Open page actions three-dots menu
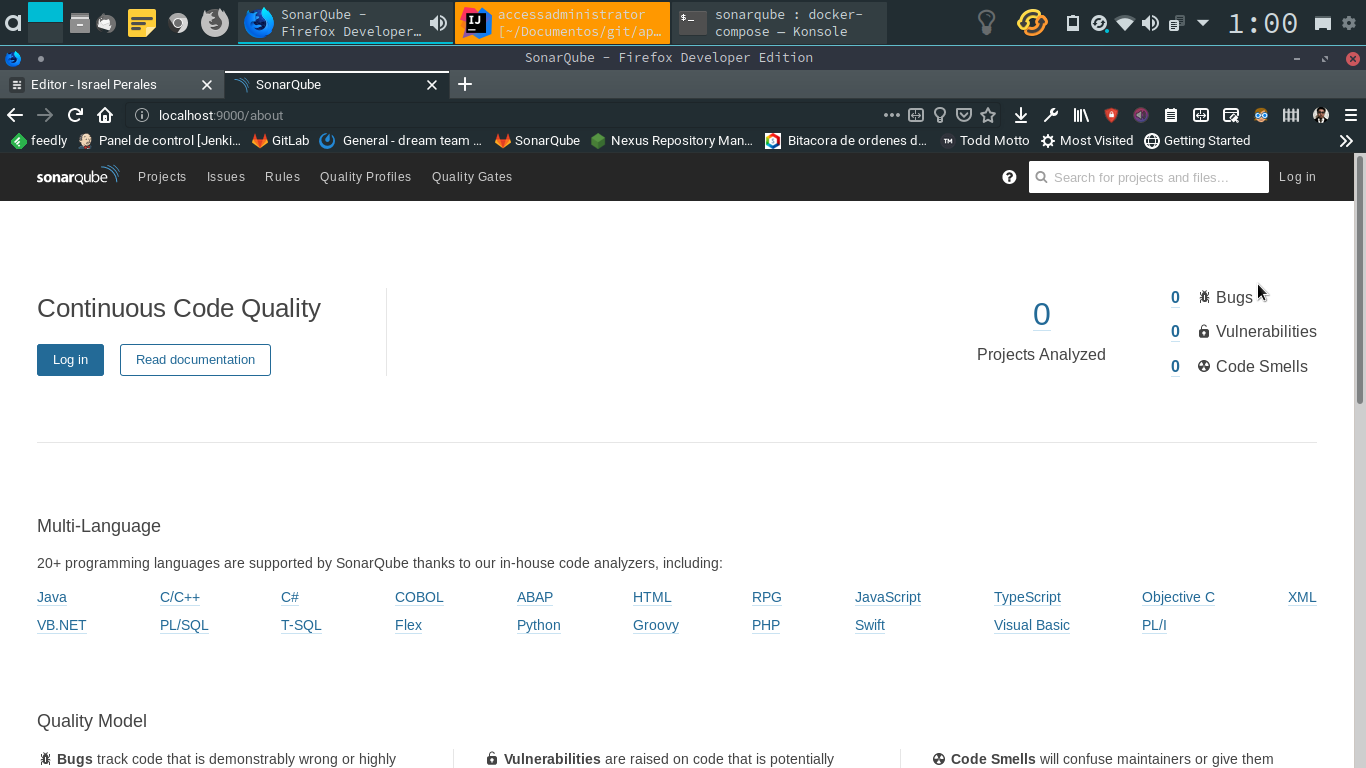The height and width of the screenshot is (768, 1366). (x=891, y=115)
